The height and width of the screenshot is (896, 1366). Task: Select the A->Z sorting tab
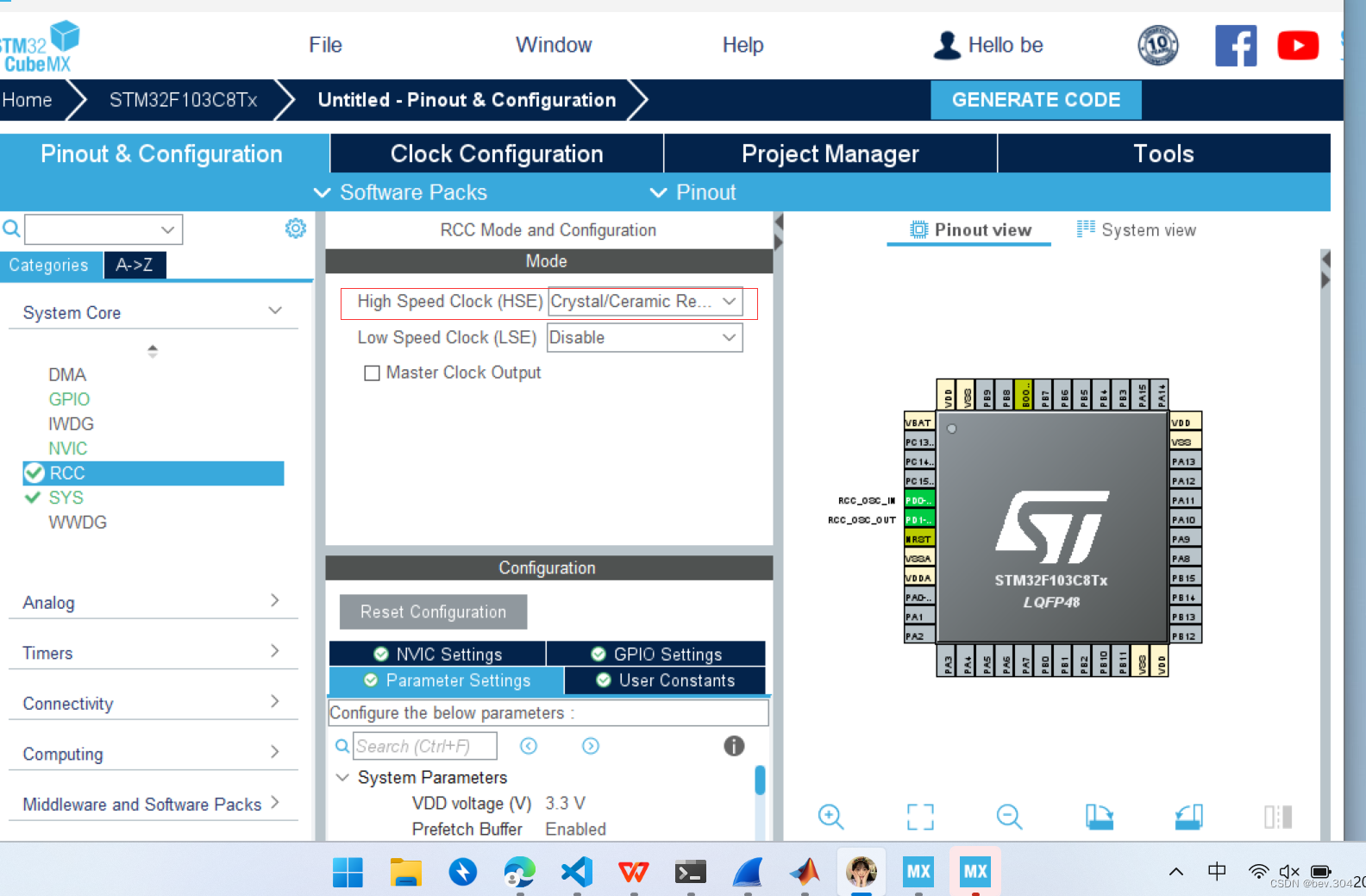point(135,265)
